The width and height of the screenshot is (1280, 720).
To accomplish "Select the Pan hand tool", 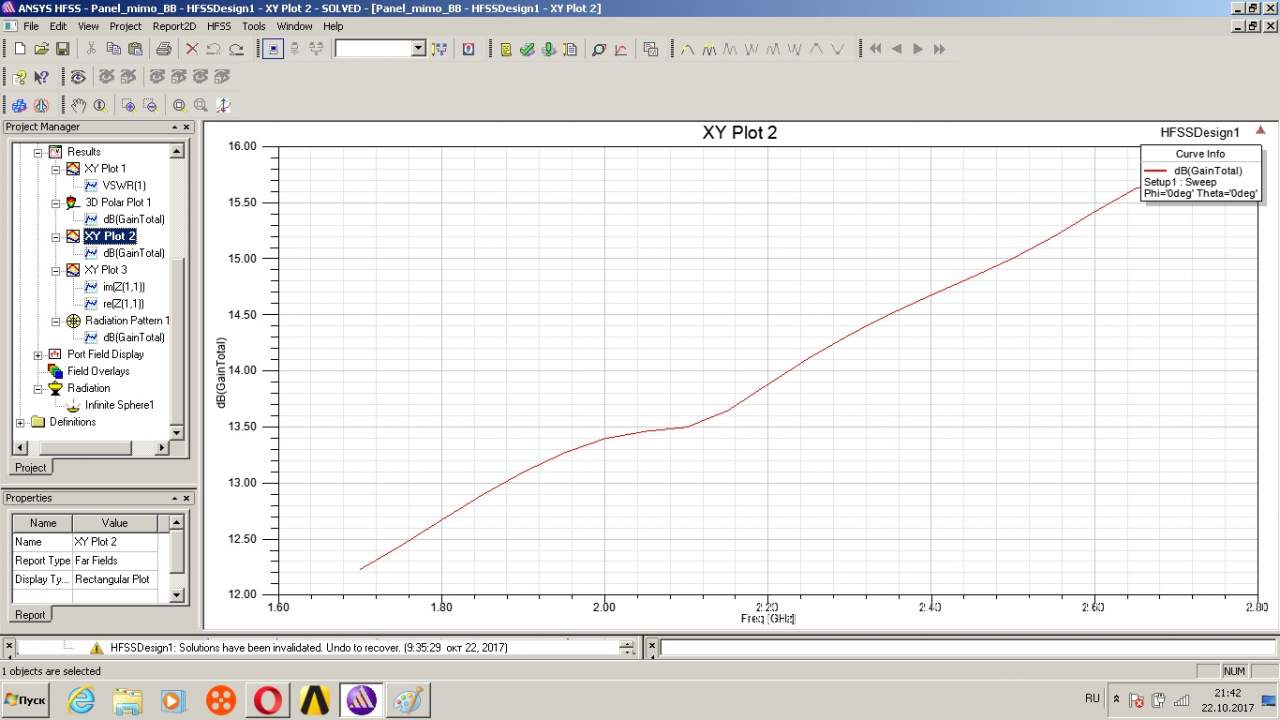I will (78, 105).
